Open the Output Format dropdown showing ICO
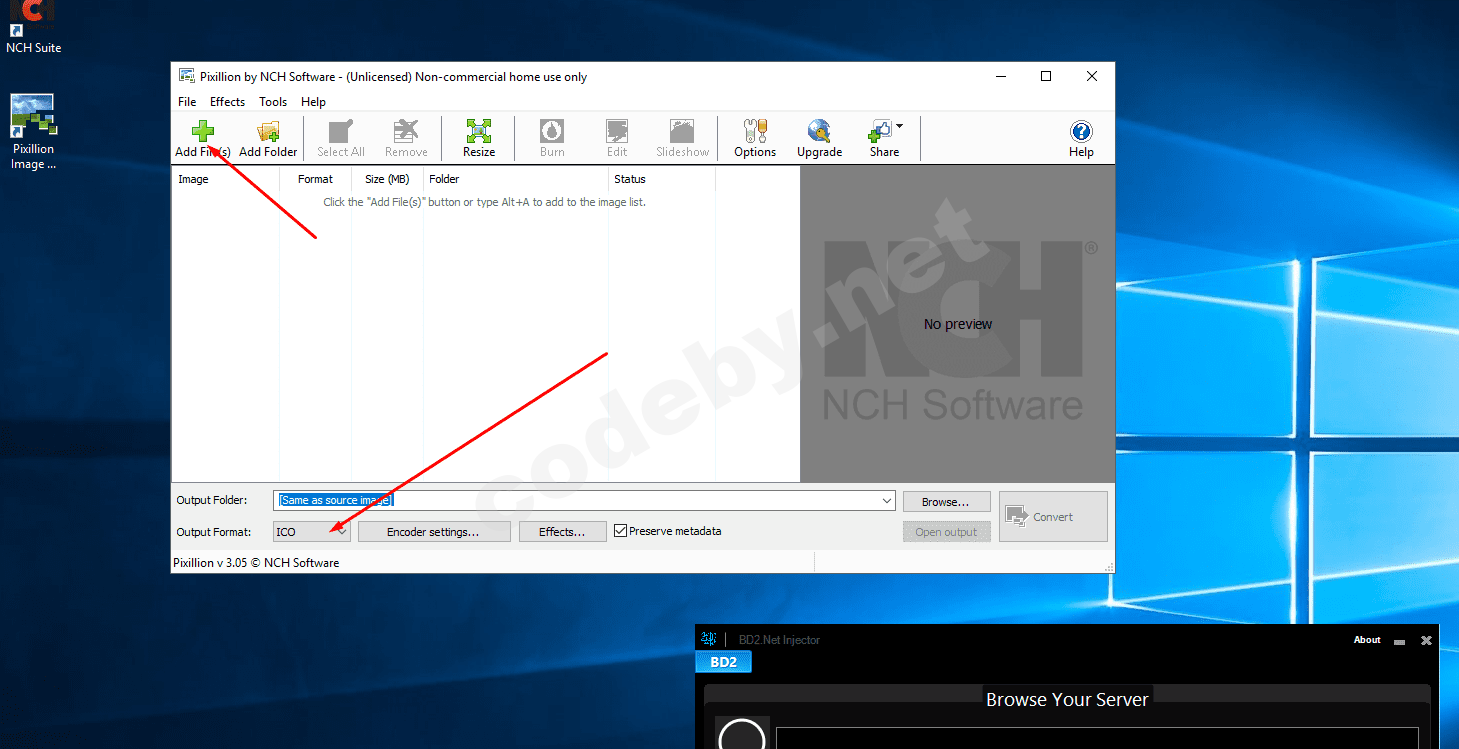Image resolution: width=1459 pixels, height=749 pixels. pyautogui.click(x=312, y=532)
